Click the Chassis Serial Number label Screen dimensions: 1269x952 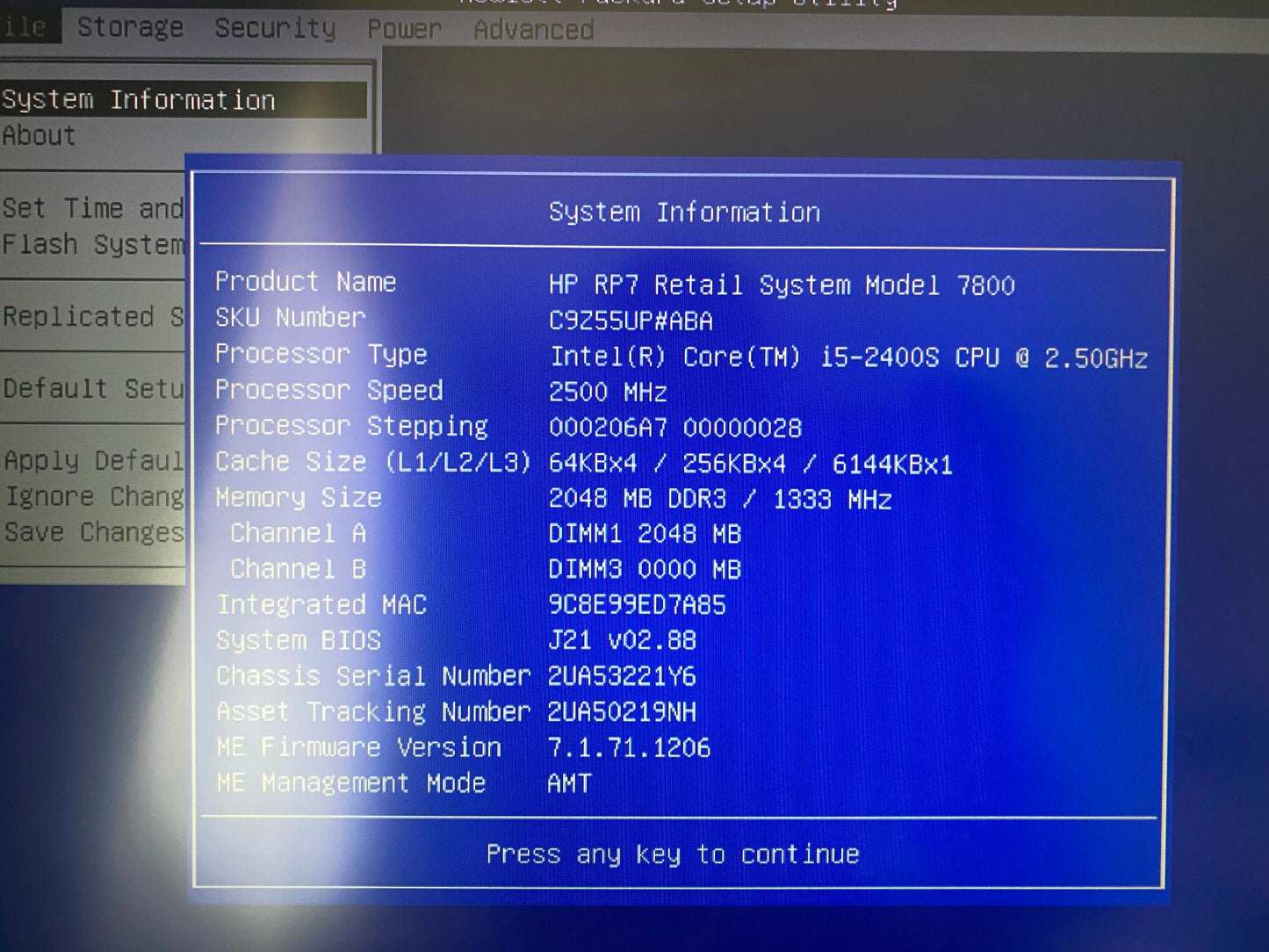click(x=373, y=676)
